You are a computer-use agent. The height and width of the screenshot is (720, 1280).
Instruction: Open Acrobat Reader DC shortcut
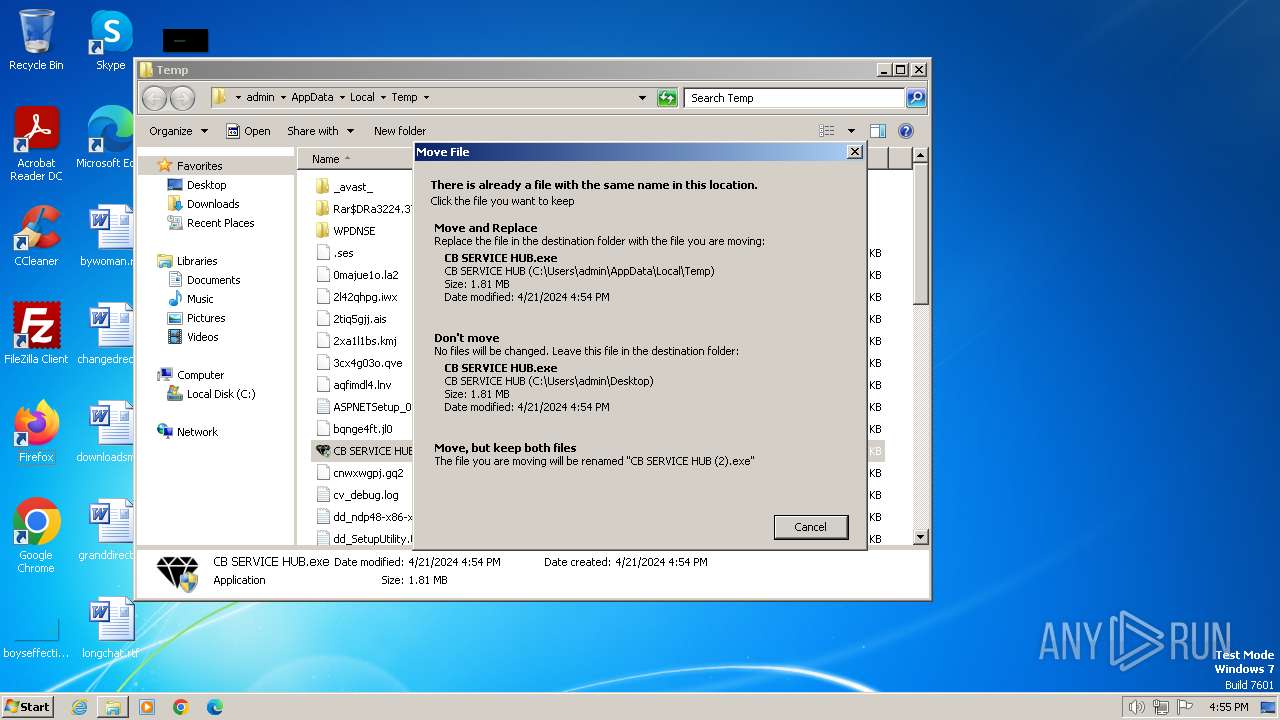coord(36,144)
